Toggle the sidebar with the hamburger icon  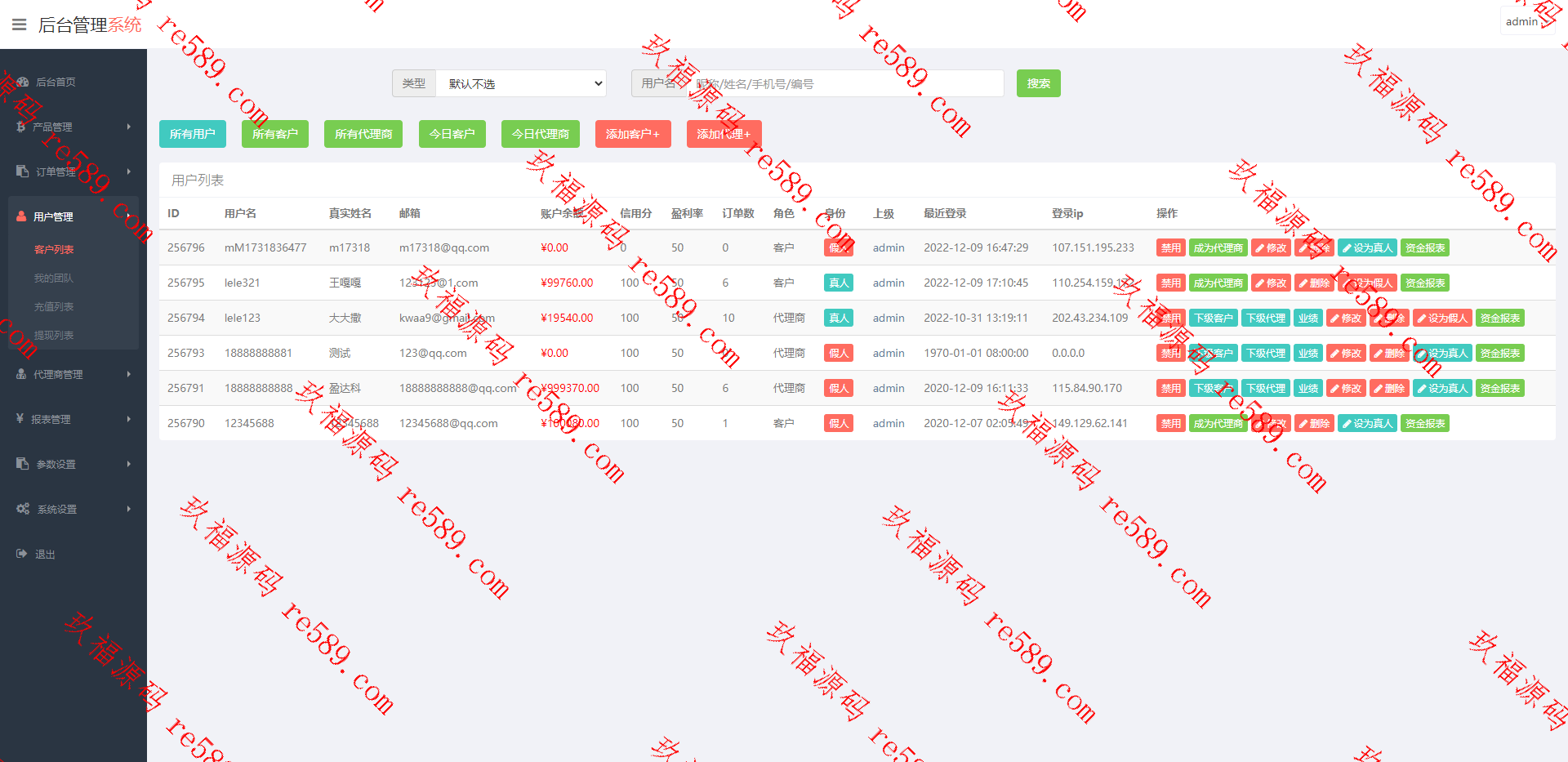(20, 25)
